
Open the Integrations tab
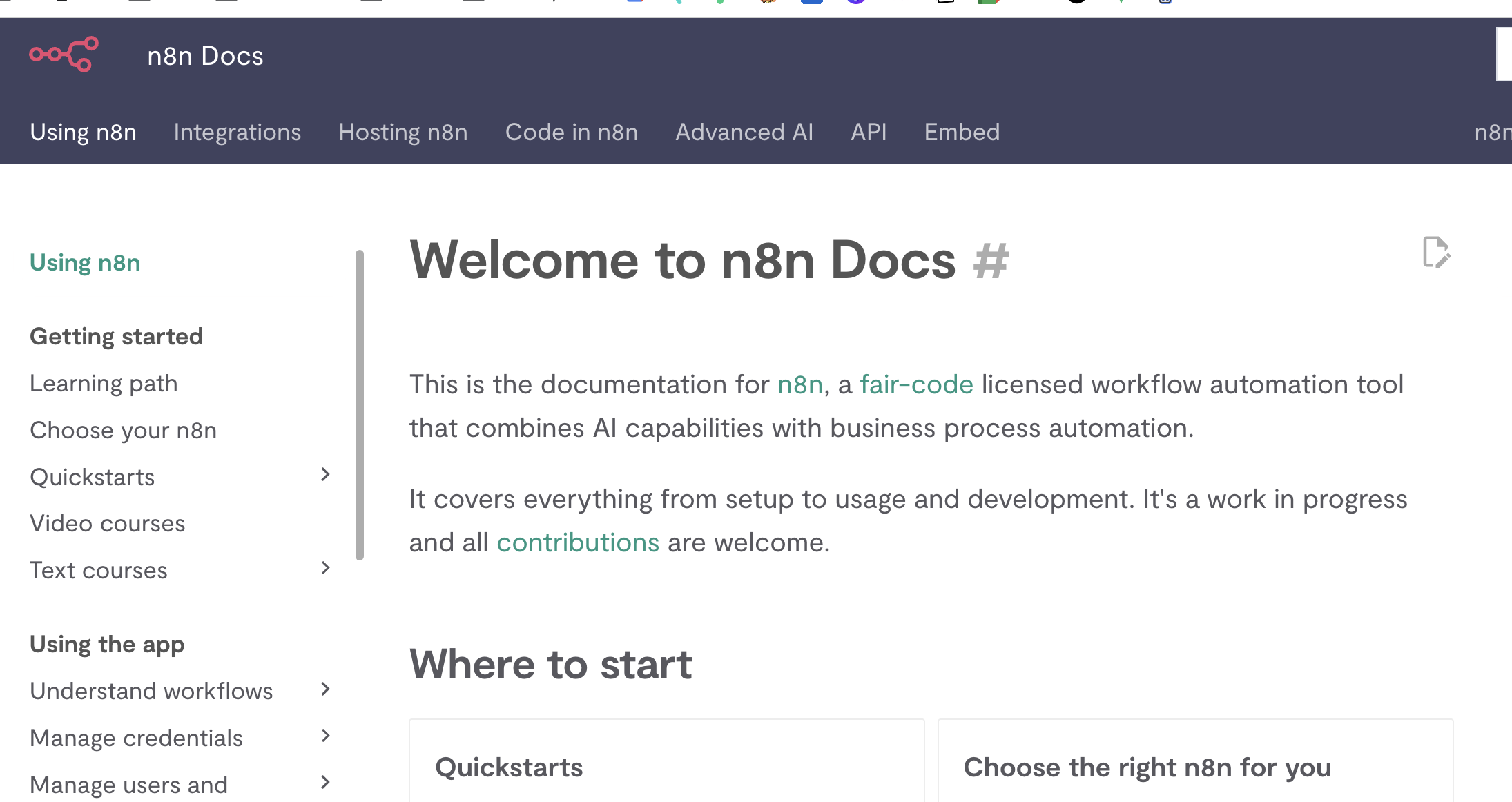[237, 132]
